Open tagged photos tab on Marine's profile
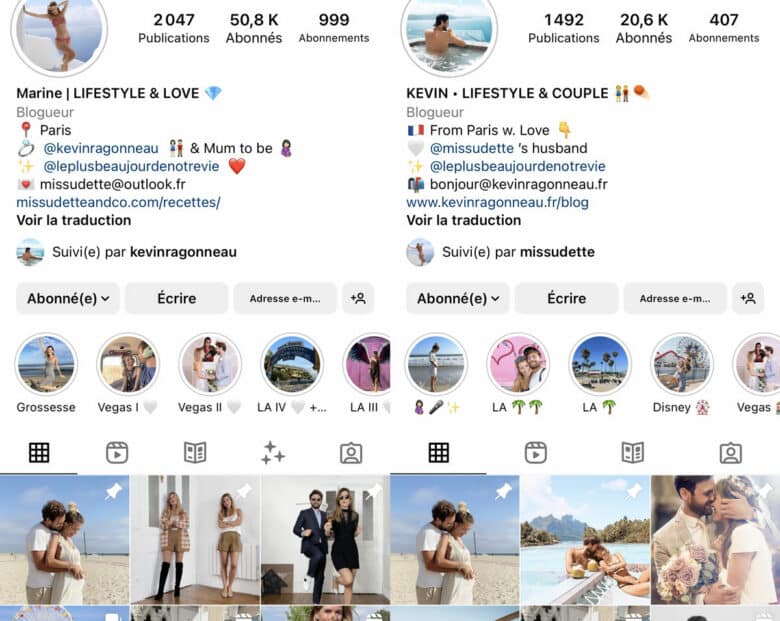 click(351, 453)
